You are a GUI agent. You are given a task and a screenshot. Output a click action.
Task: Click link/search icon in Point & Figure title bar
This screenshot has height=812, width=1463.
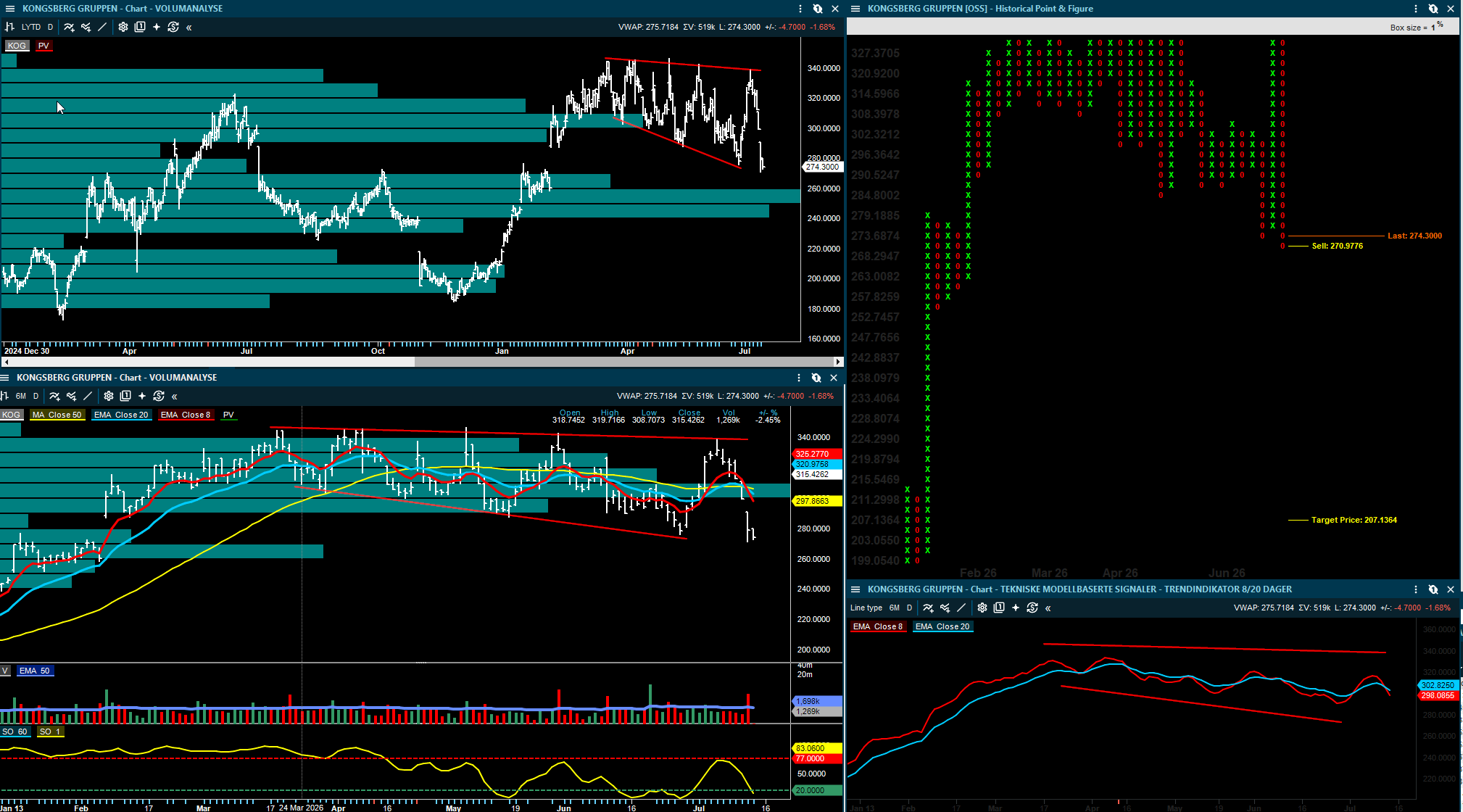tap(1433, 9)
